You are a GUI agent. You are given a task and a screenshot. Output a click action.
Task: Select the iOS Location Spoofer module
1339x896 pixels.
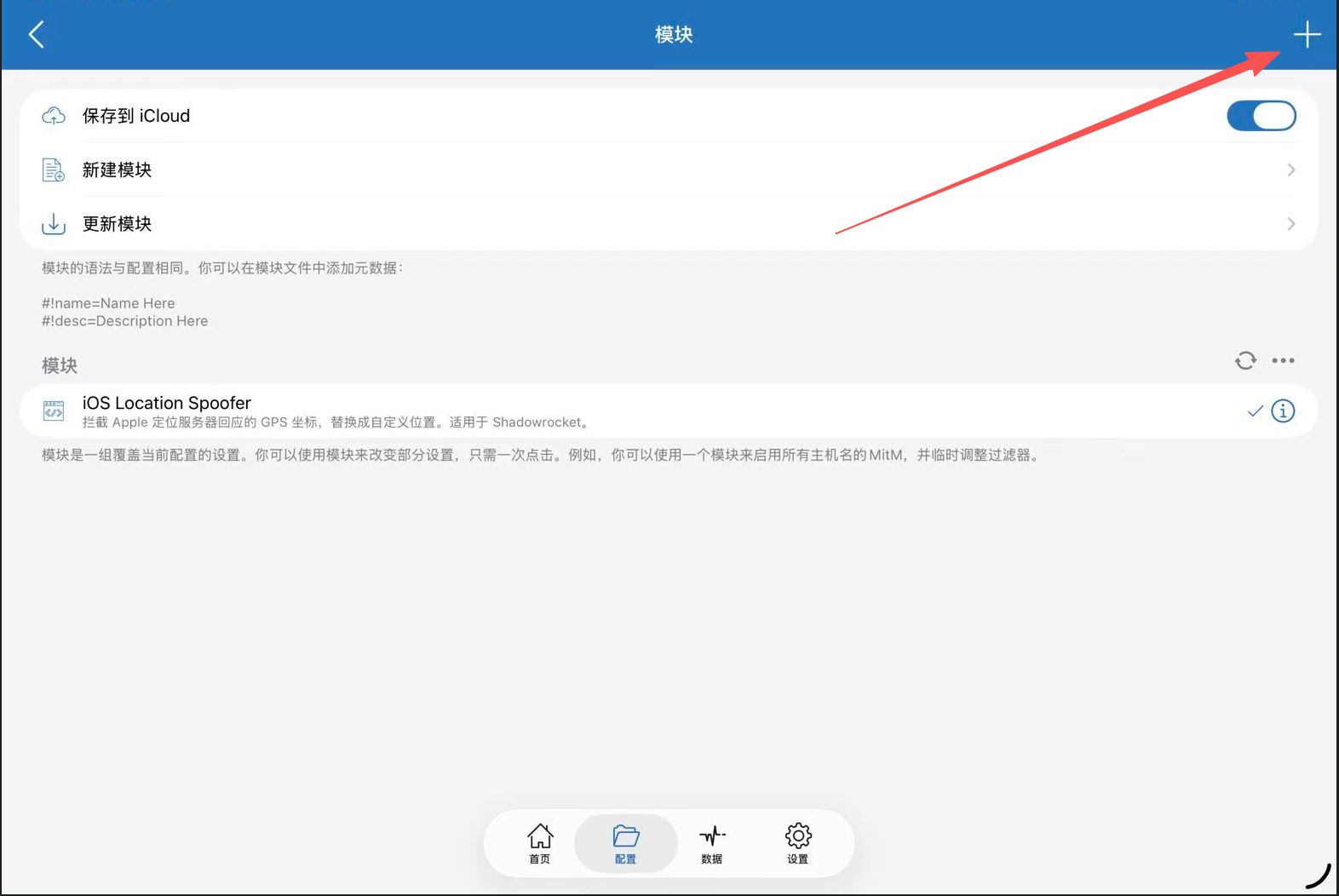(669, 411)
